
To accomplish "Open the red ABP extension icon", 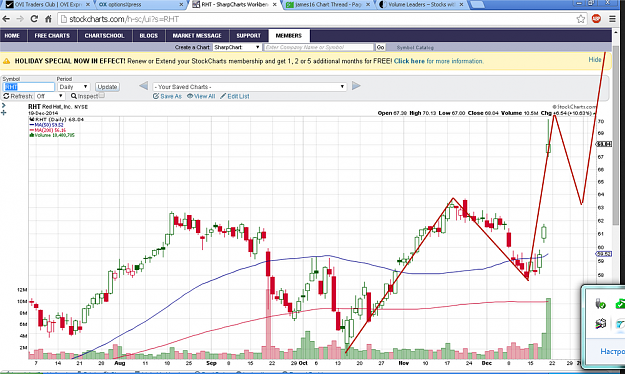I will 596,19.
